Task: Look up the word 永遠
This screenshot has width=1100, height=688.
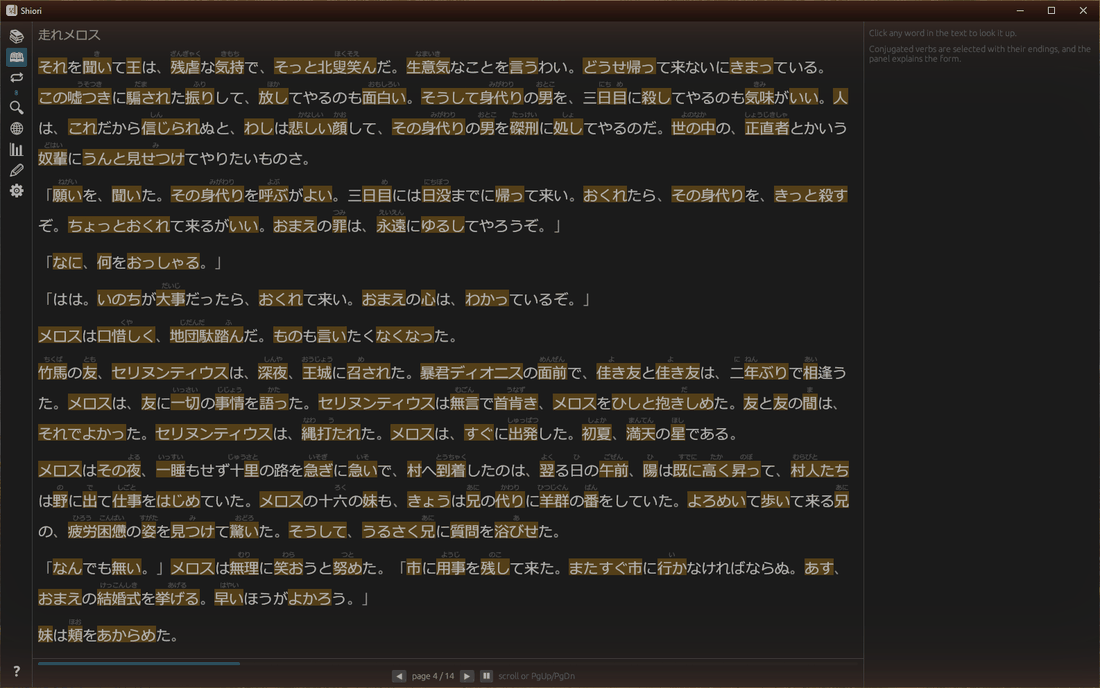Action: coord(391,225)
